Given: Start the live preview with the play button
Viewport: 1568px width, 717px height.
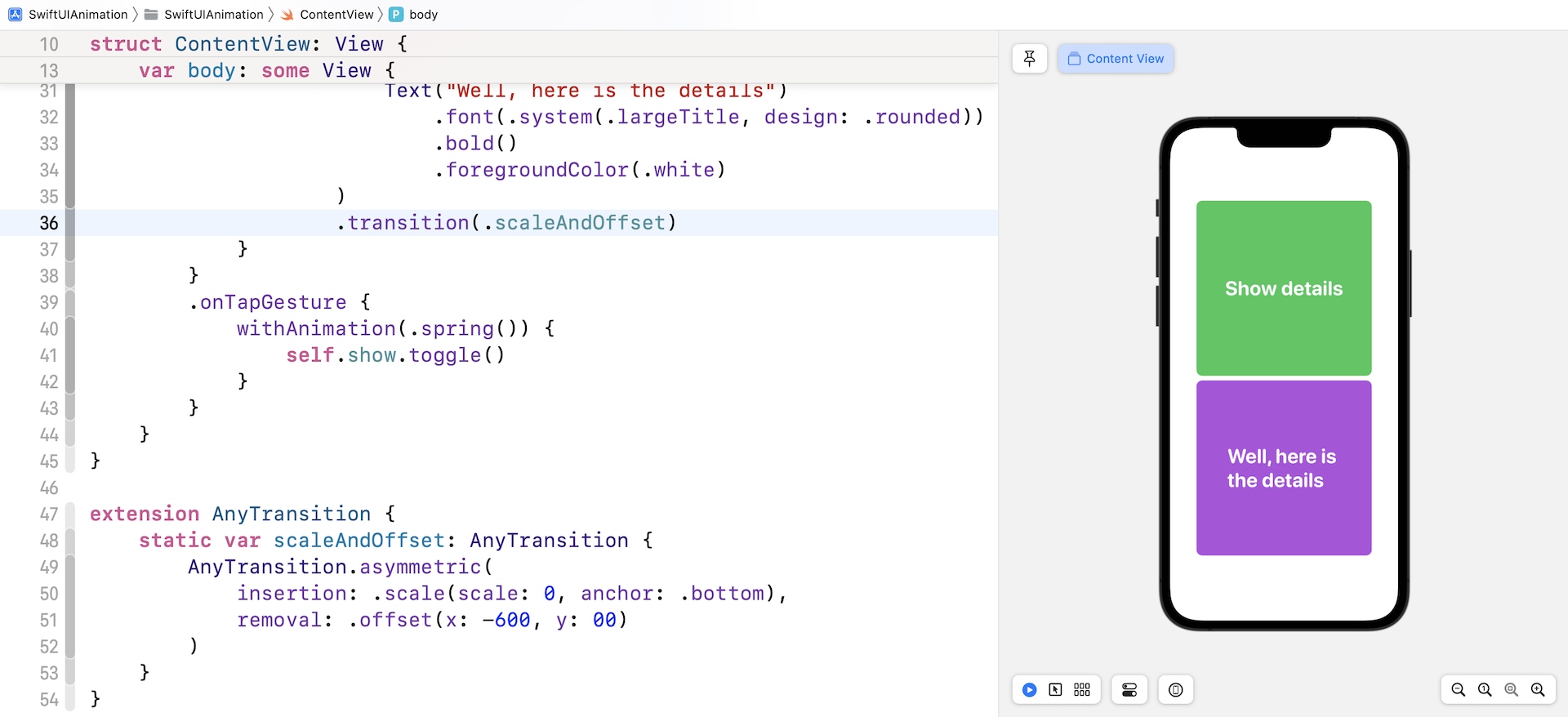Looking at the screenshot, I should tap(1029, 690).
